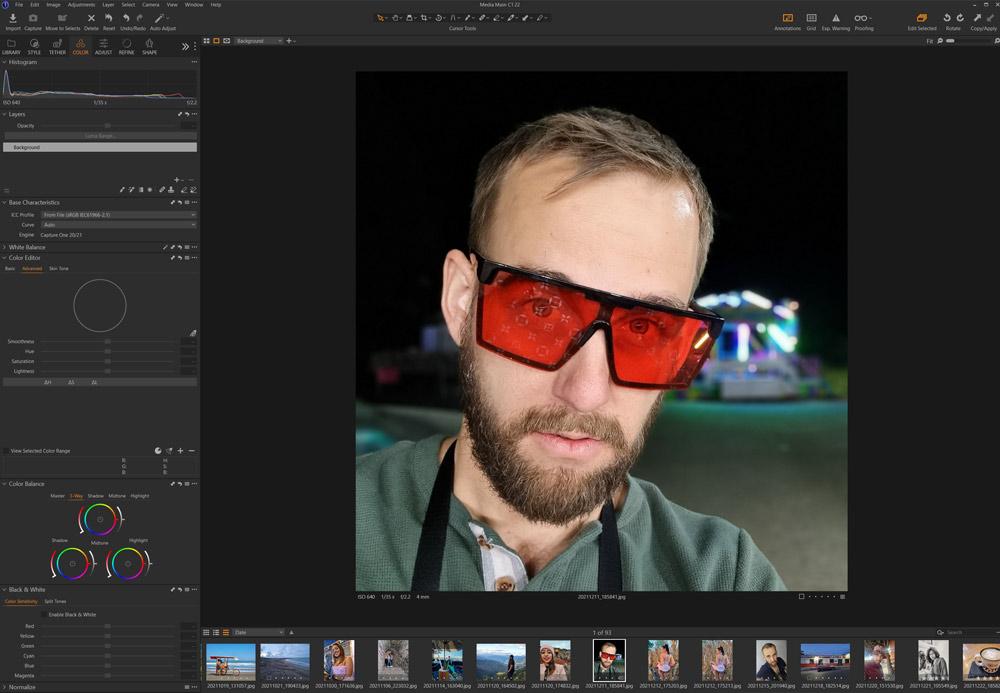1000x693 pixels.
Task: Click the Reset adjustments icon
Action: 109,19
